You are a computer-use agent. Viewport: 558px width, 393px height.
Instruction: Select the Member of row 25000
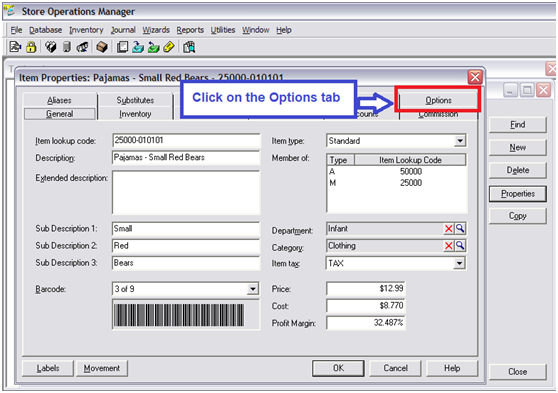(x=396, y=183)
